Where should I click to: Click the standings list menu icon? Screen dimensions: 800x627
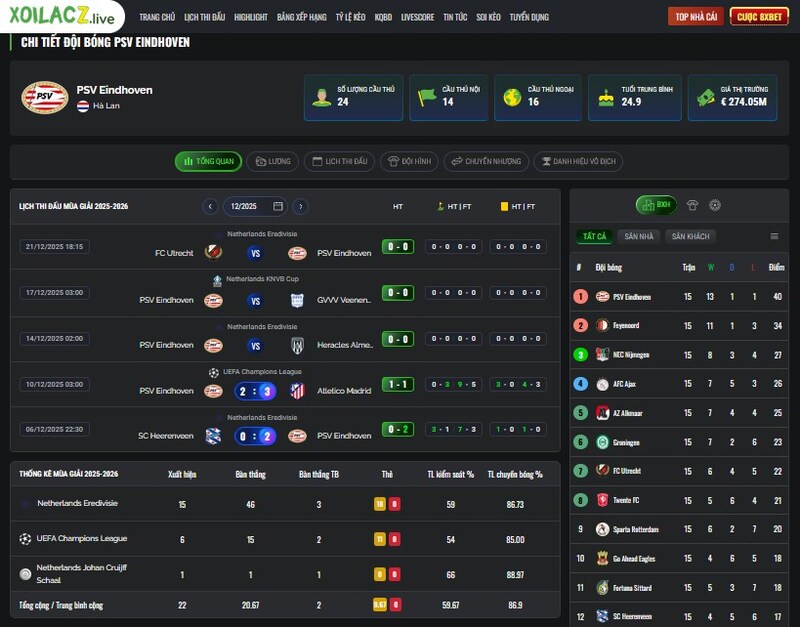[x=774, y=236]
